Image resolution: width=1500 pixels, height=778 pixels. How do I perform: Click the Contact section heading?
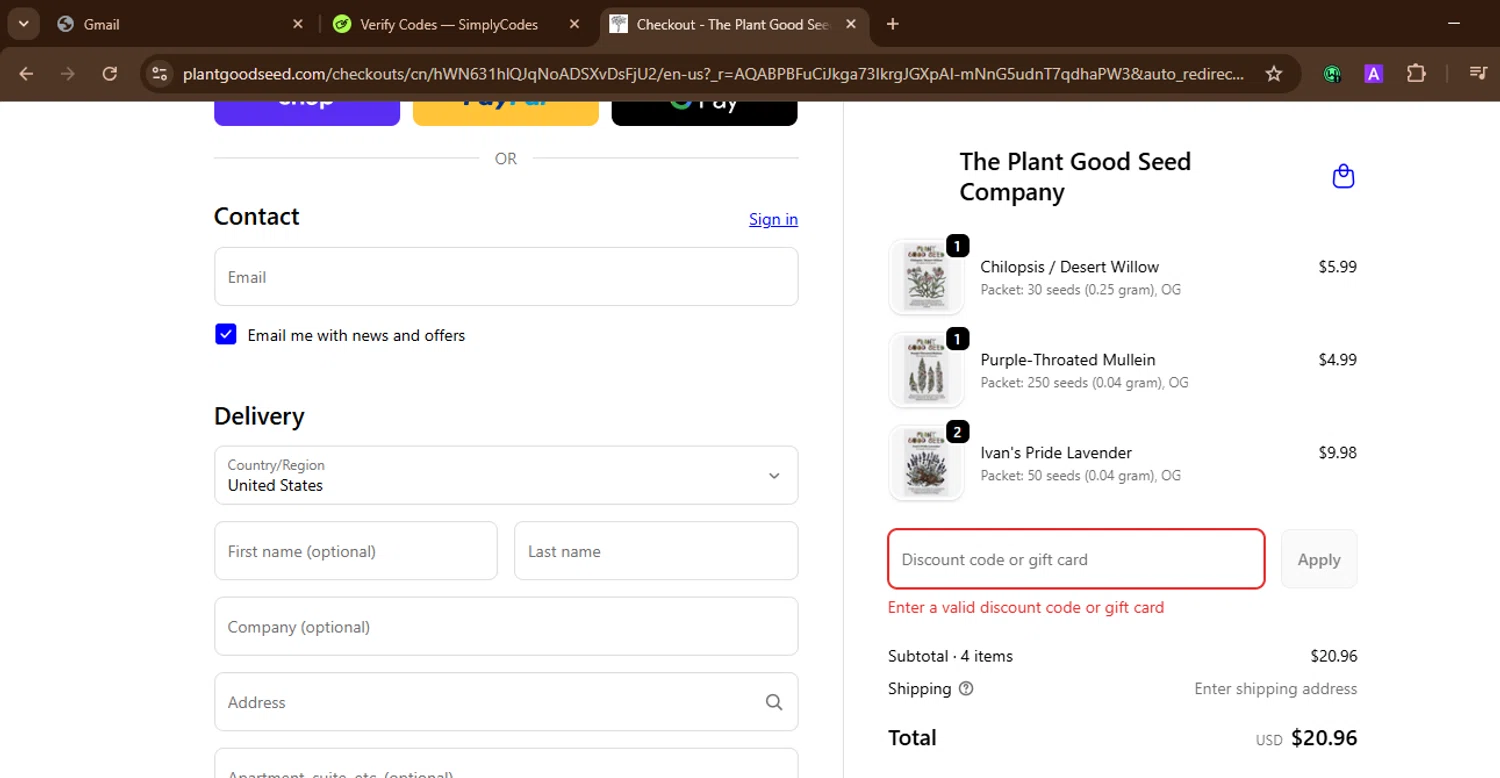point(257,217)
